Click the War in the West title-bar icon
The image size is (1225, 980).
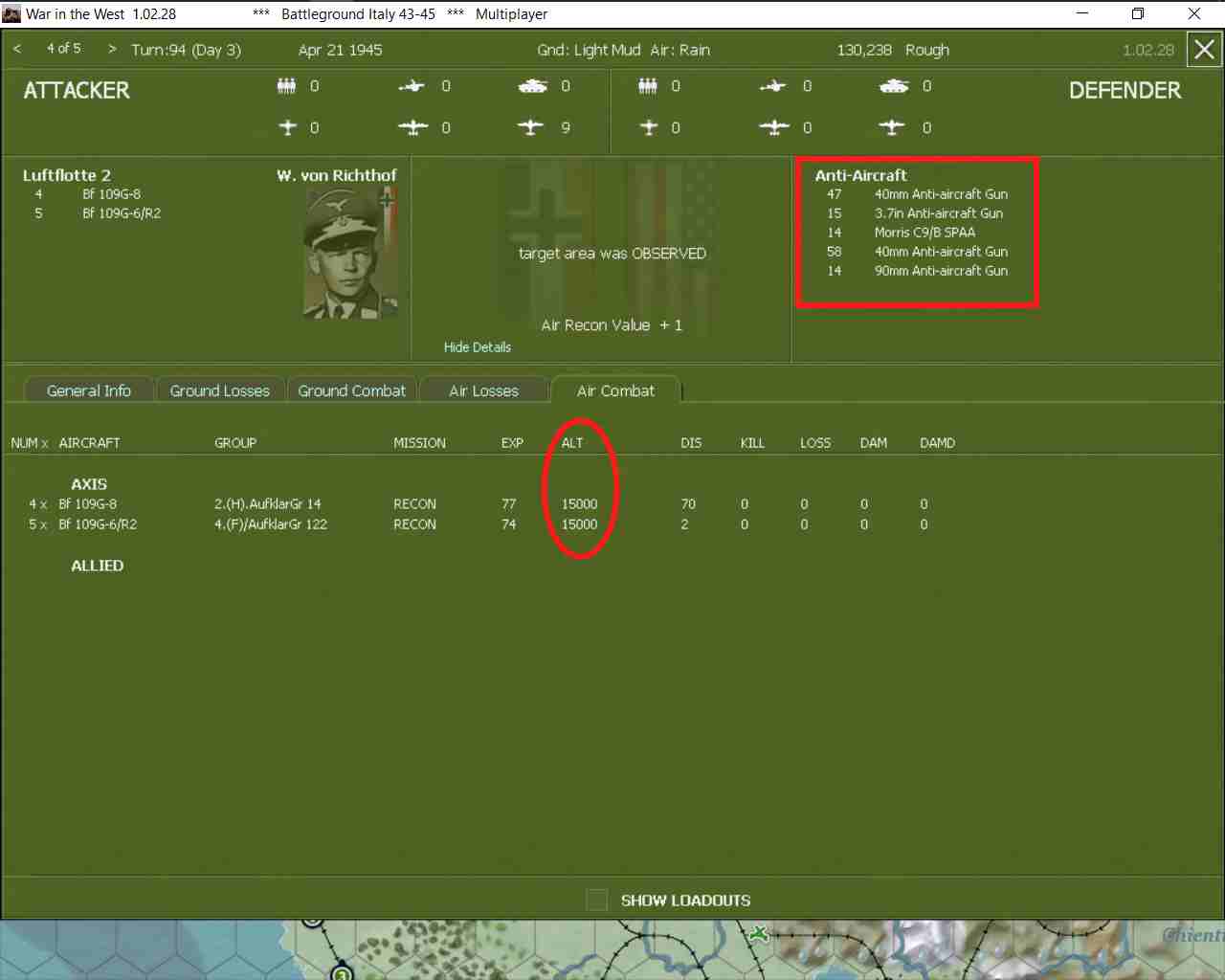click(x=11, y=13)
